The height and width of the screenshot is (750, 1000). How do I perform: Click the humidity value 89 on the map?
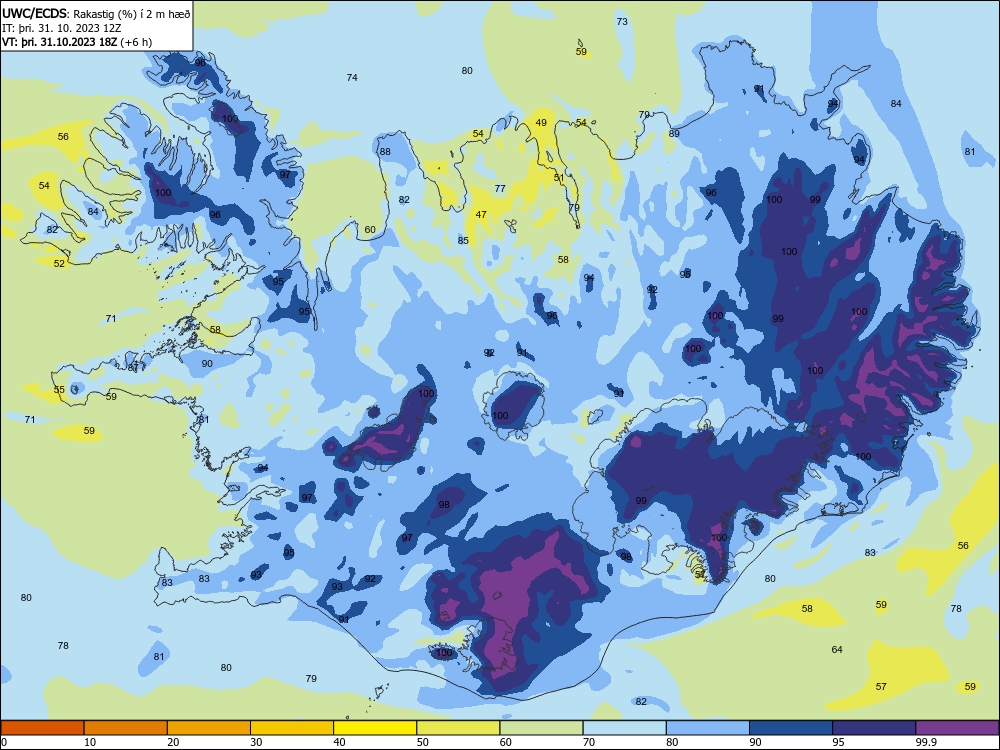click(674, 134)
